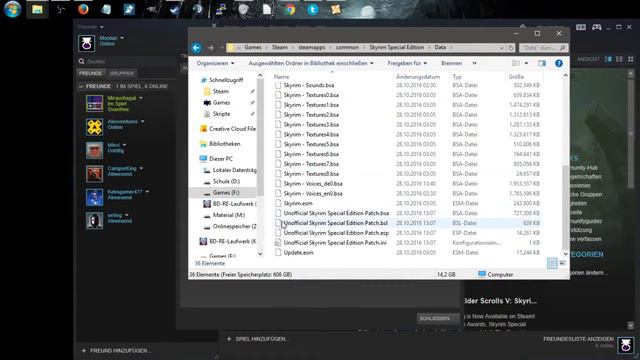This screenshot has height=360, width=640.
Task: Sort files by Größe column
Action: pos(516,77)
